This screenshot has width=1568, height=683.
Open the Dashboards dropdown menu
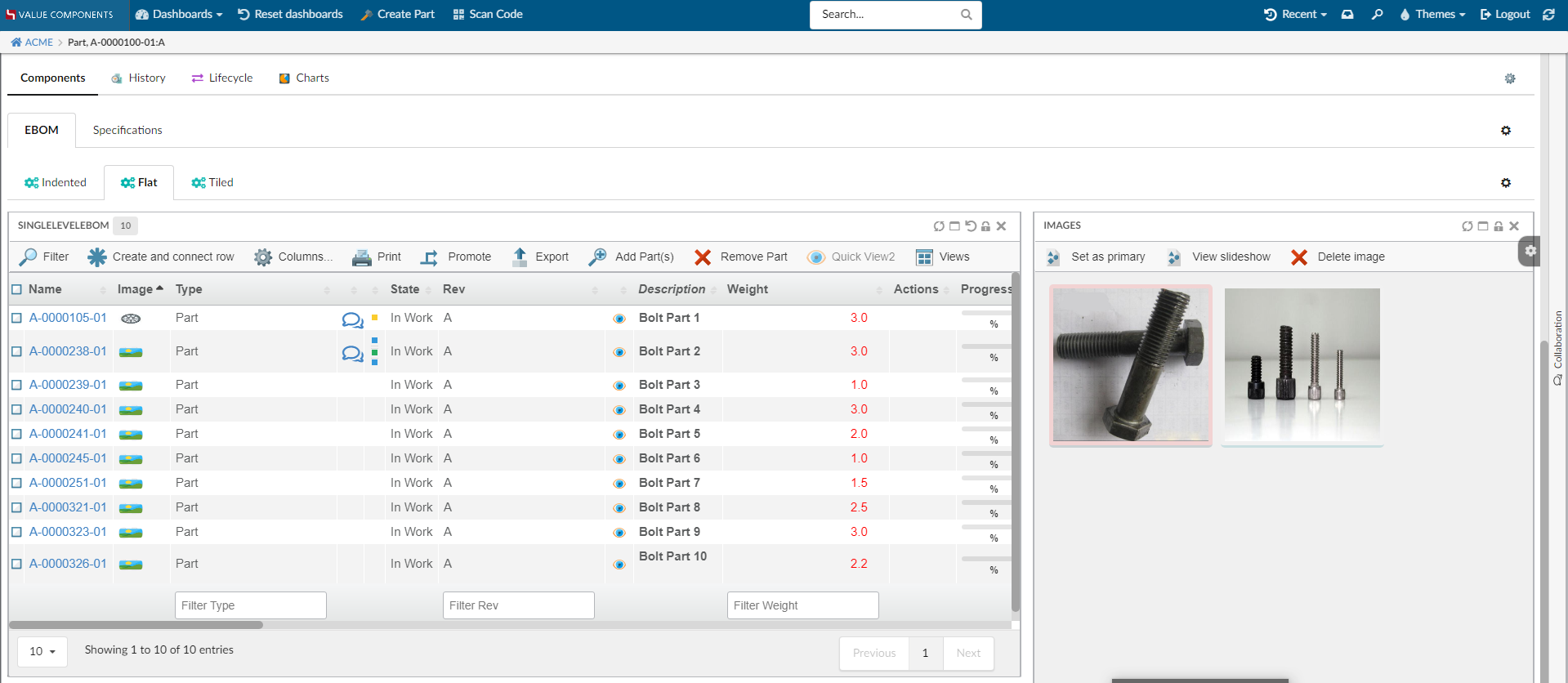[x=180, y=14]
